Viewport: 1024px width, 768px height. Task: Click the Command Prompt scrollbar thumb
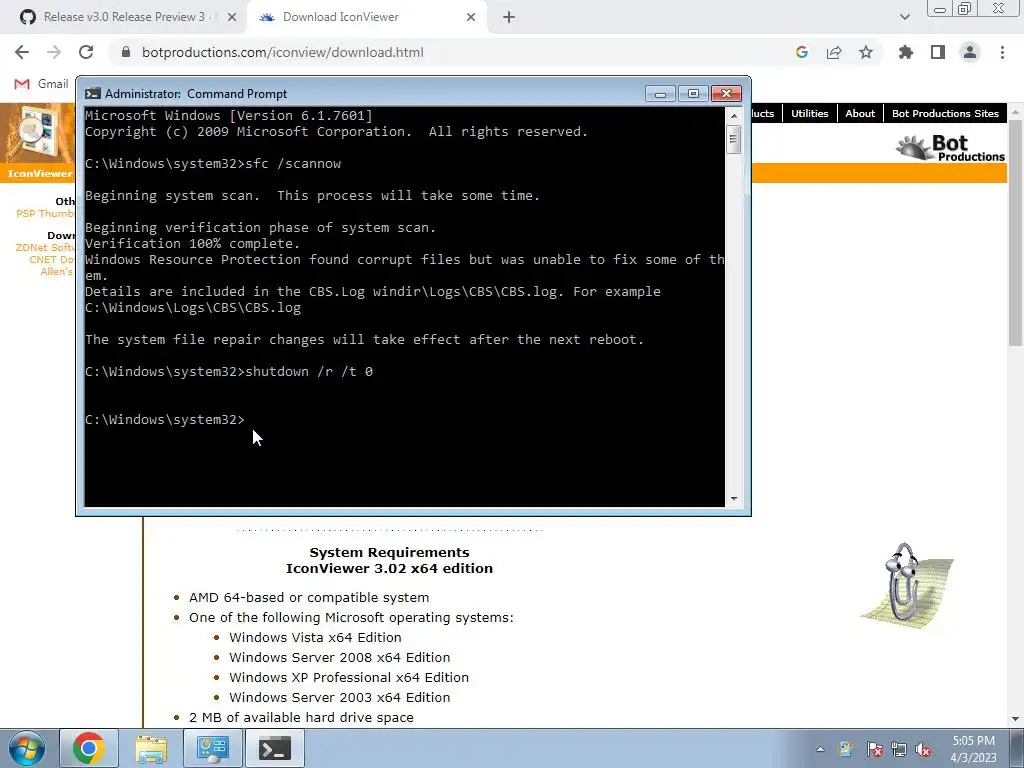point(733,140)
